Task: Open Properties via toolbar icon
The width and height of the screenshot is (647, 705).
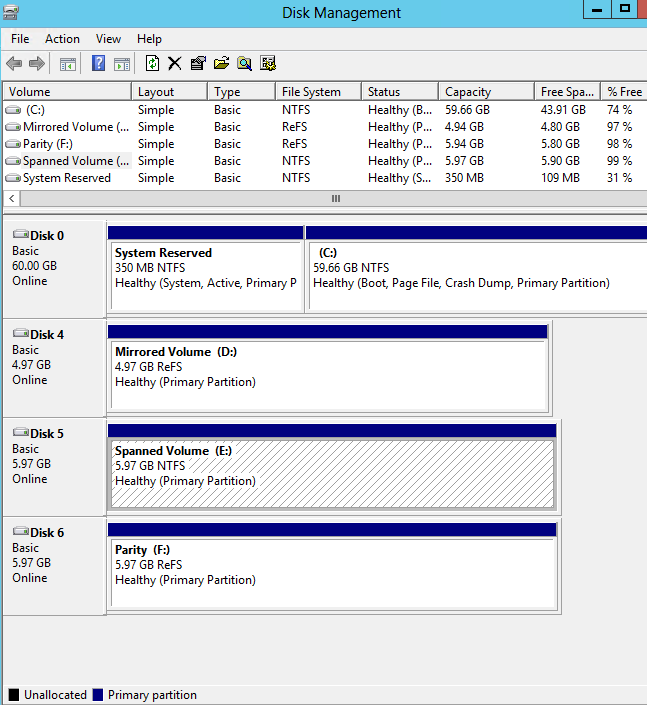Action: pos(198,64)
